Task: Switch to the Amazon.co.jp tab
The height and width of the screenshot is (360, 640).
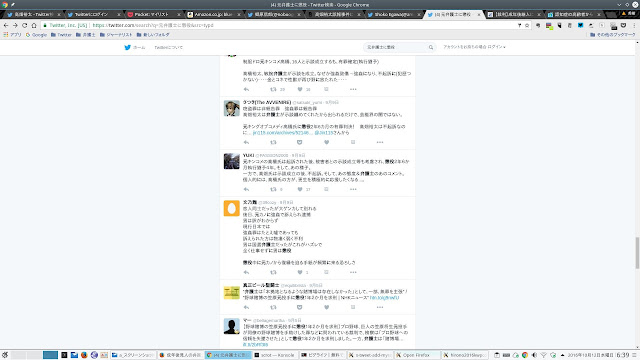Action: (x=214, y=14)
